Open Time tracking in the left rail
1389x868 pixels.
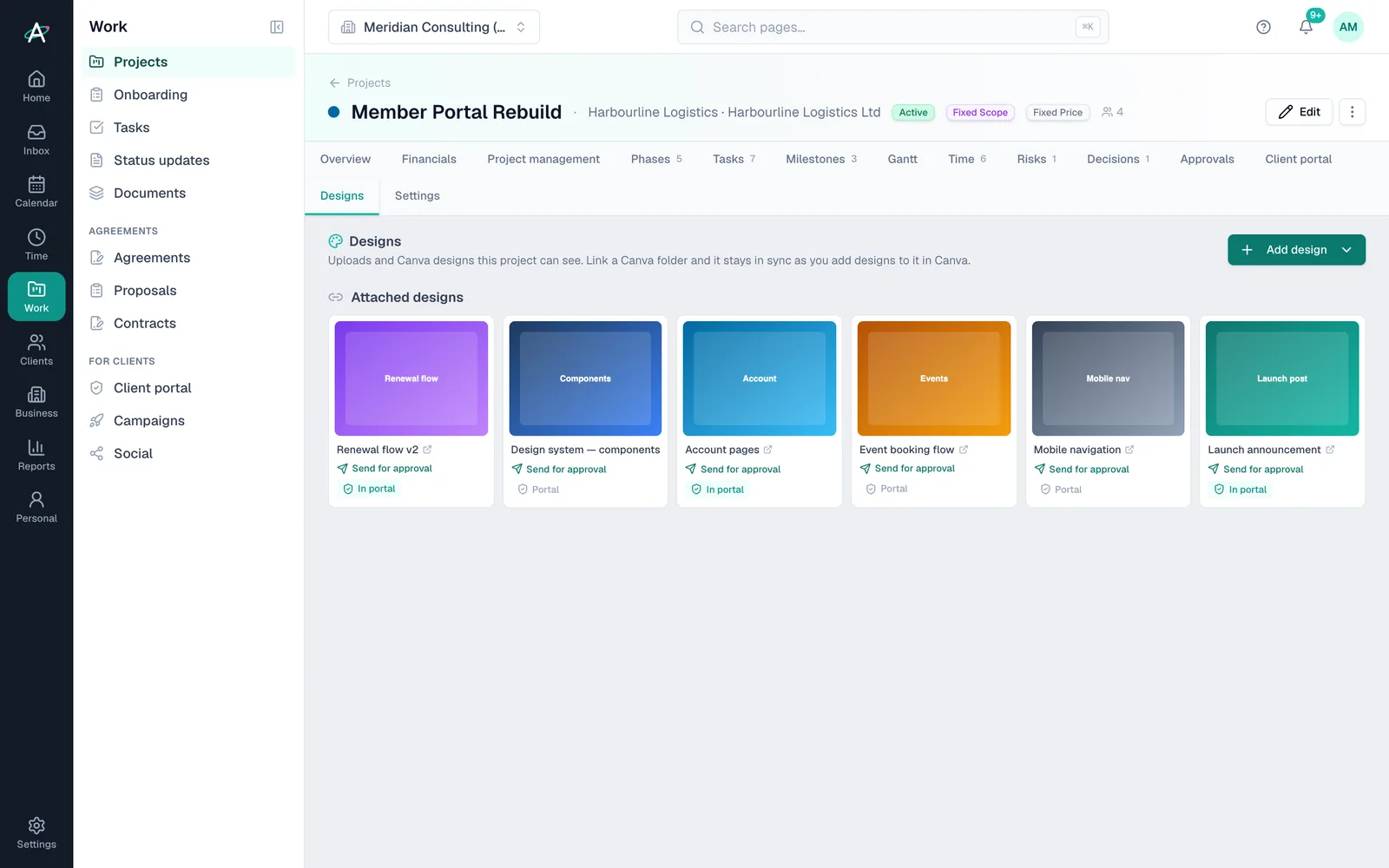tap(36, 245)
